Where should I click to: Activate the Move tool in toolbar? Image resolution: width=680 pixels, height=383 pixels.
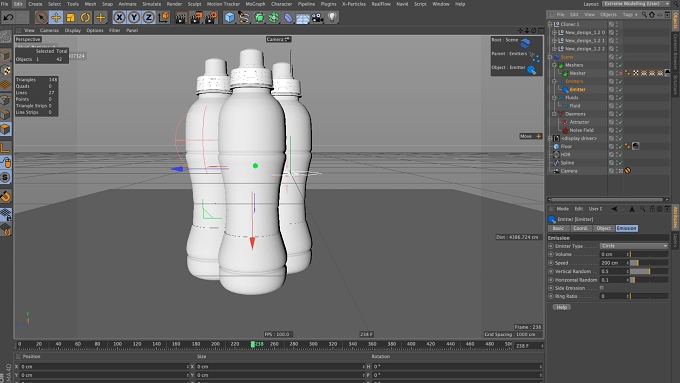pos(56,18)
